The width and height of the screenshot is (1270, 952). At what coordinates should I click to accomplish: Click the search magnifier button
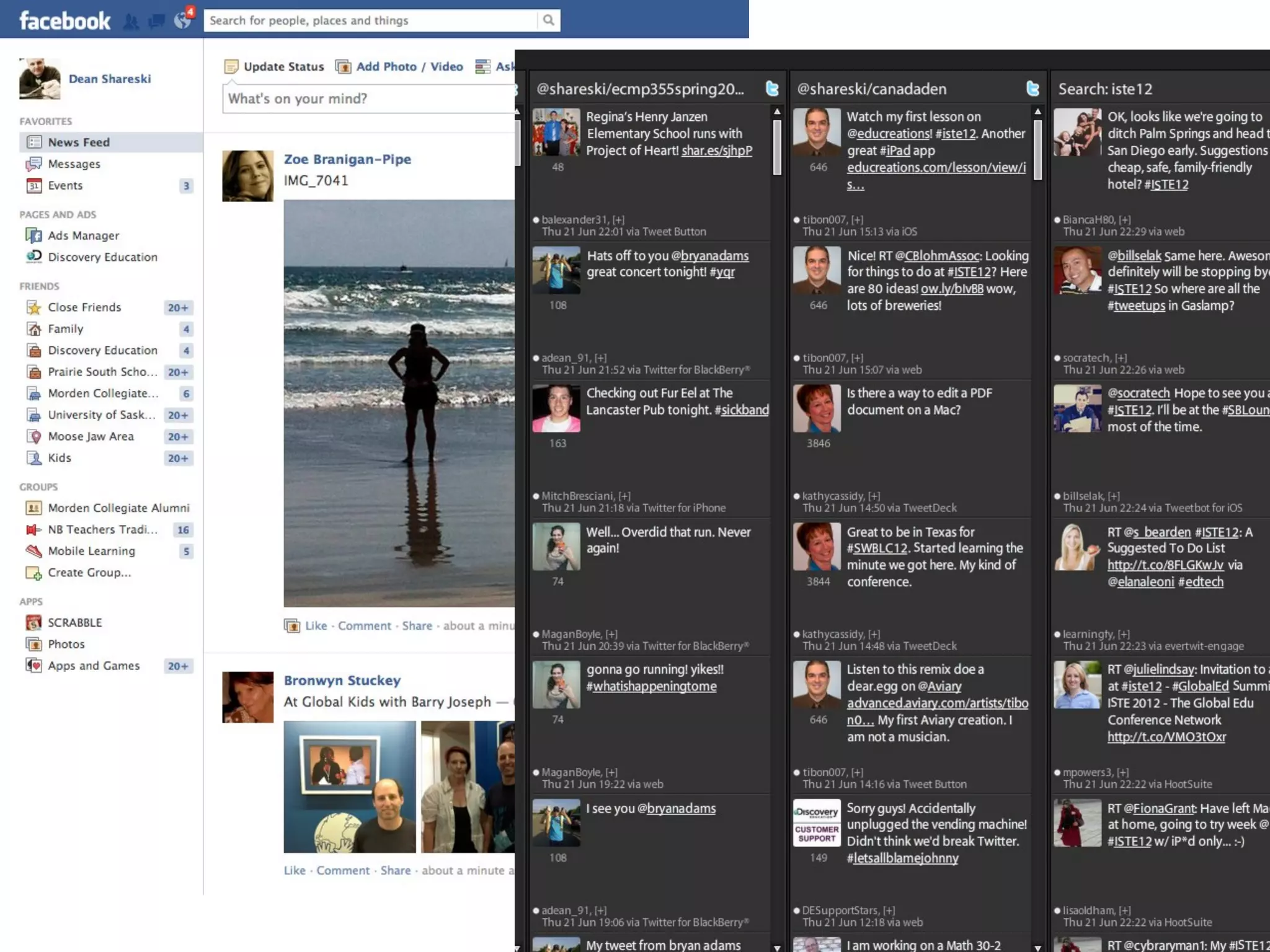coord(548,20)
